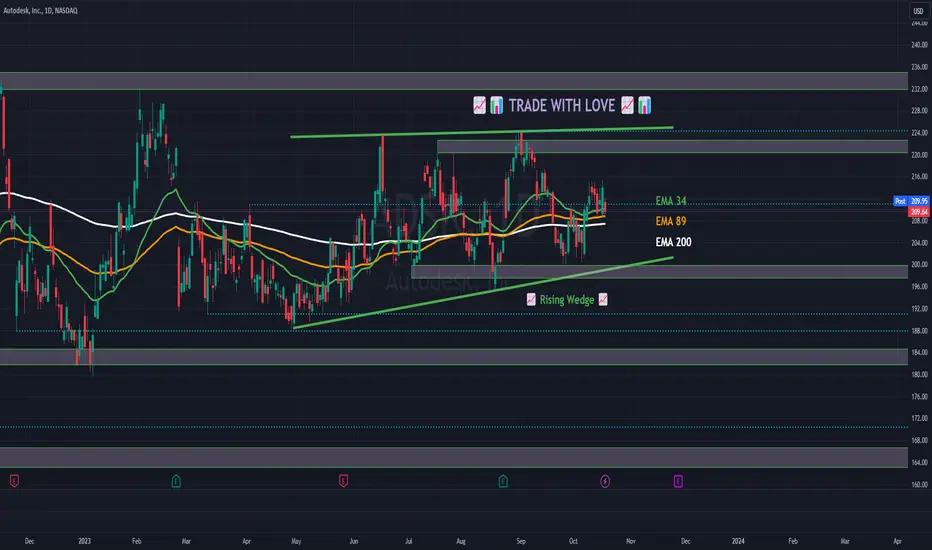This screenshot has width=932, height=550.
Task: Open the green earnings marker near Aug
Action: (503, 481)
